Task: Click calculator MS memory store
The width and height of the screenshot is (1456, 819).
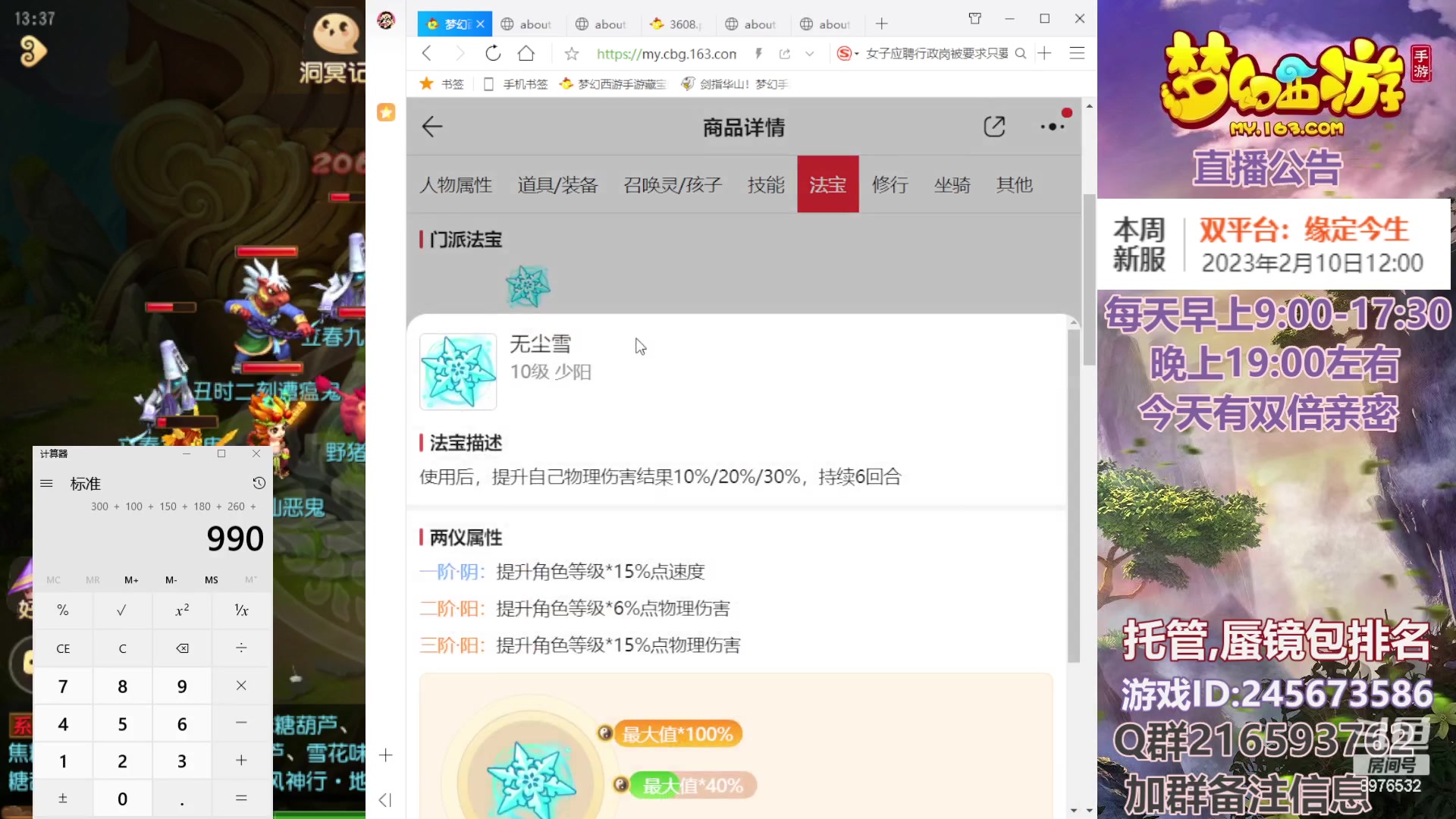Action: [212, 580]
